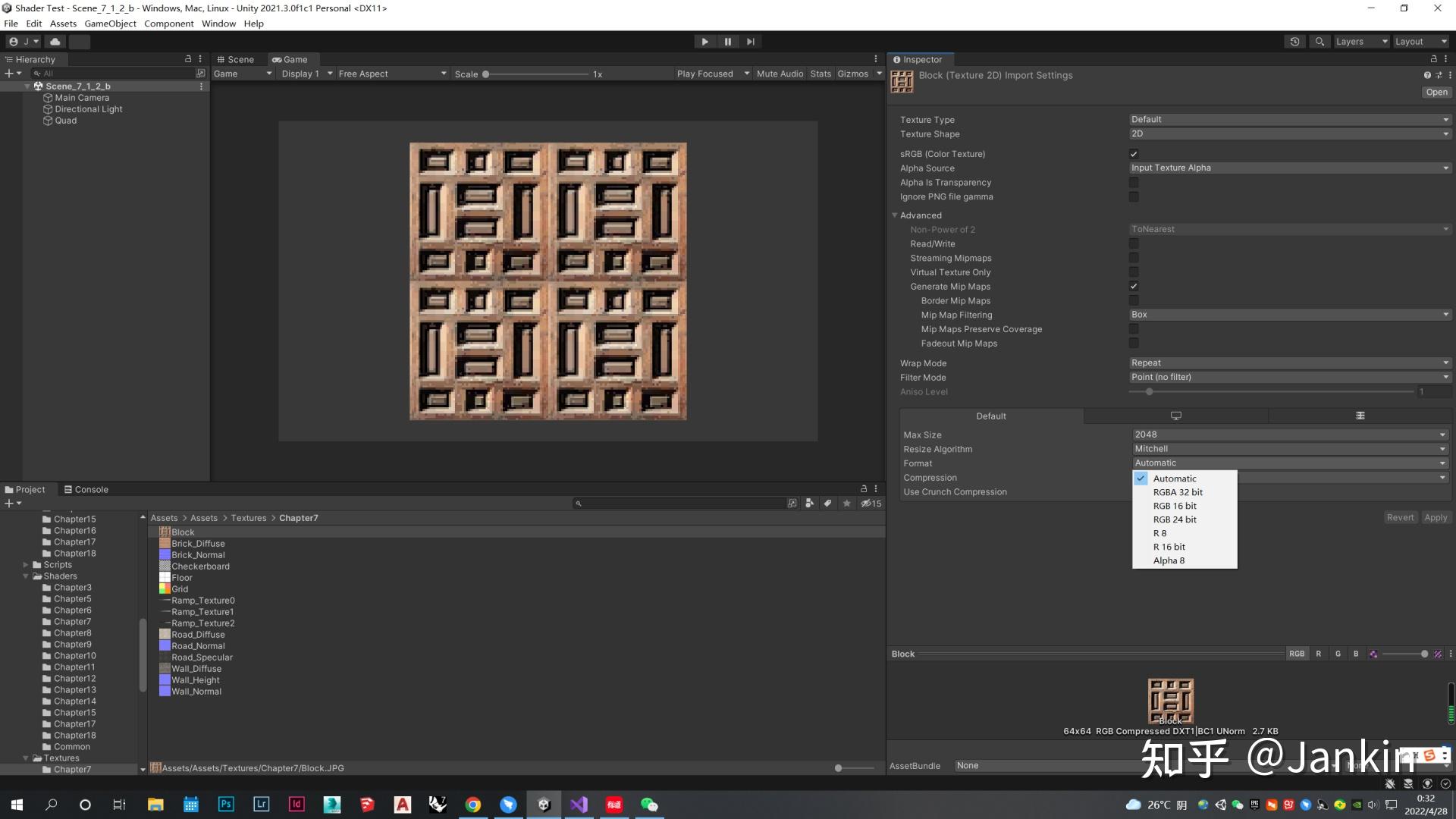
Task: Click the star icon to filter favorites
Action: point(847,503)
